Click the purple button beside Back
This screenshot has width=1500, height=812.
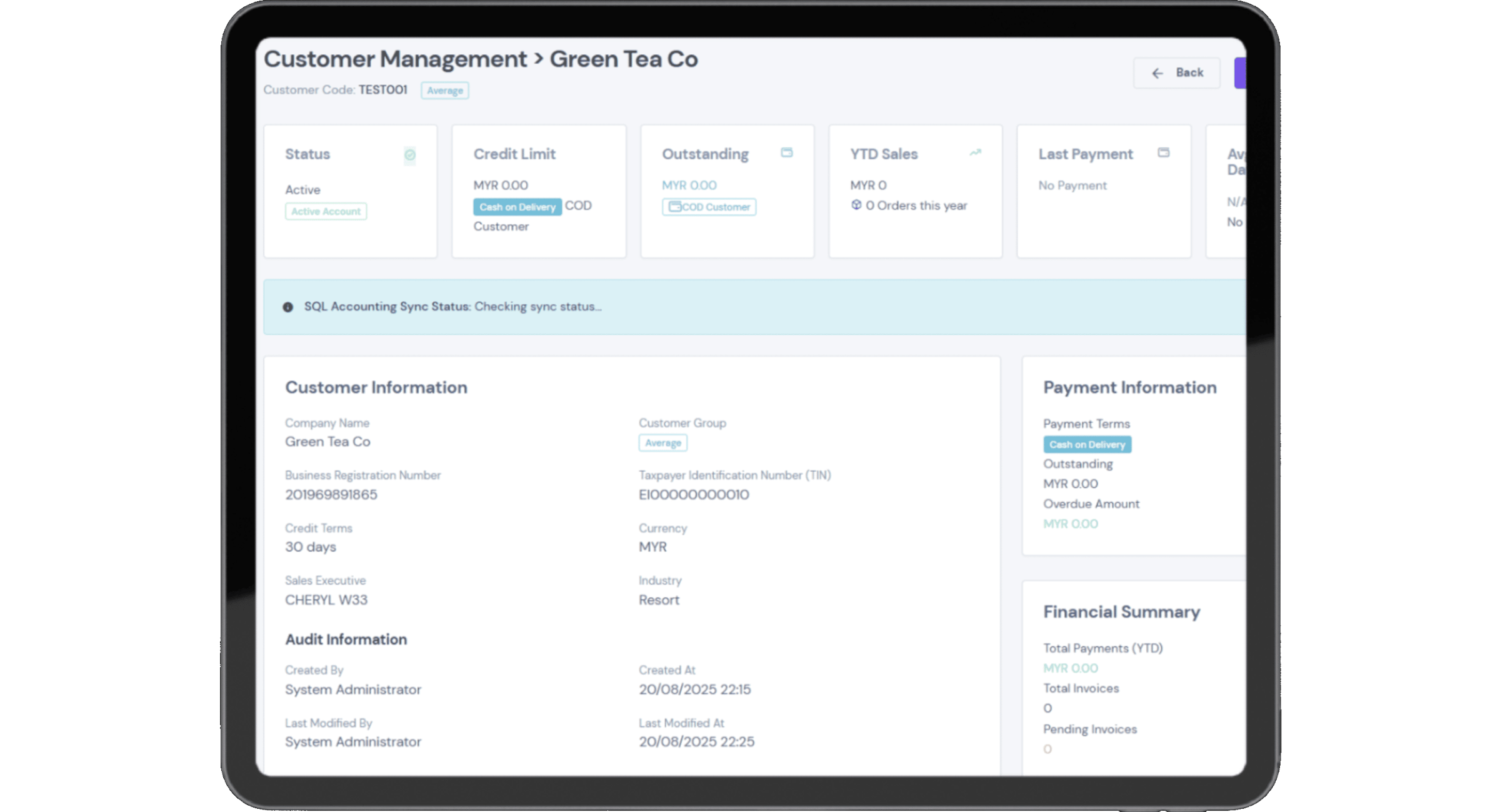pyautogui.click(x=1240, y=73)
